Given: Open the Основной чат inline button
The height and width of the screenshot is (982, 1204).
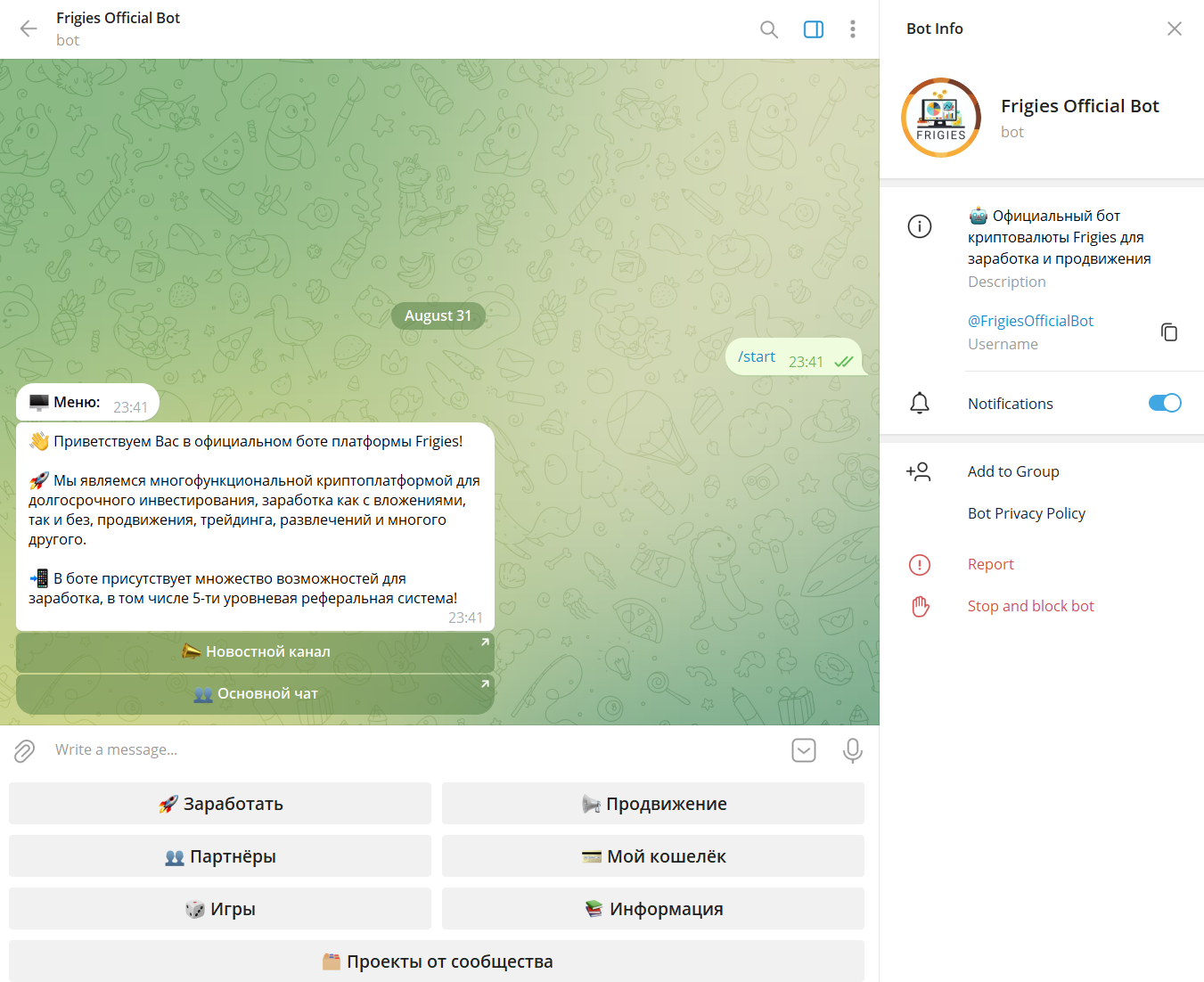Looking at the screenshot, I should point(255,693).
